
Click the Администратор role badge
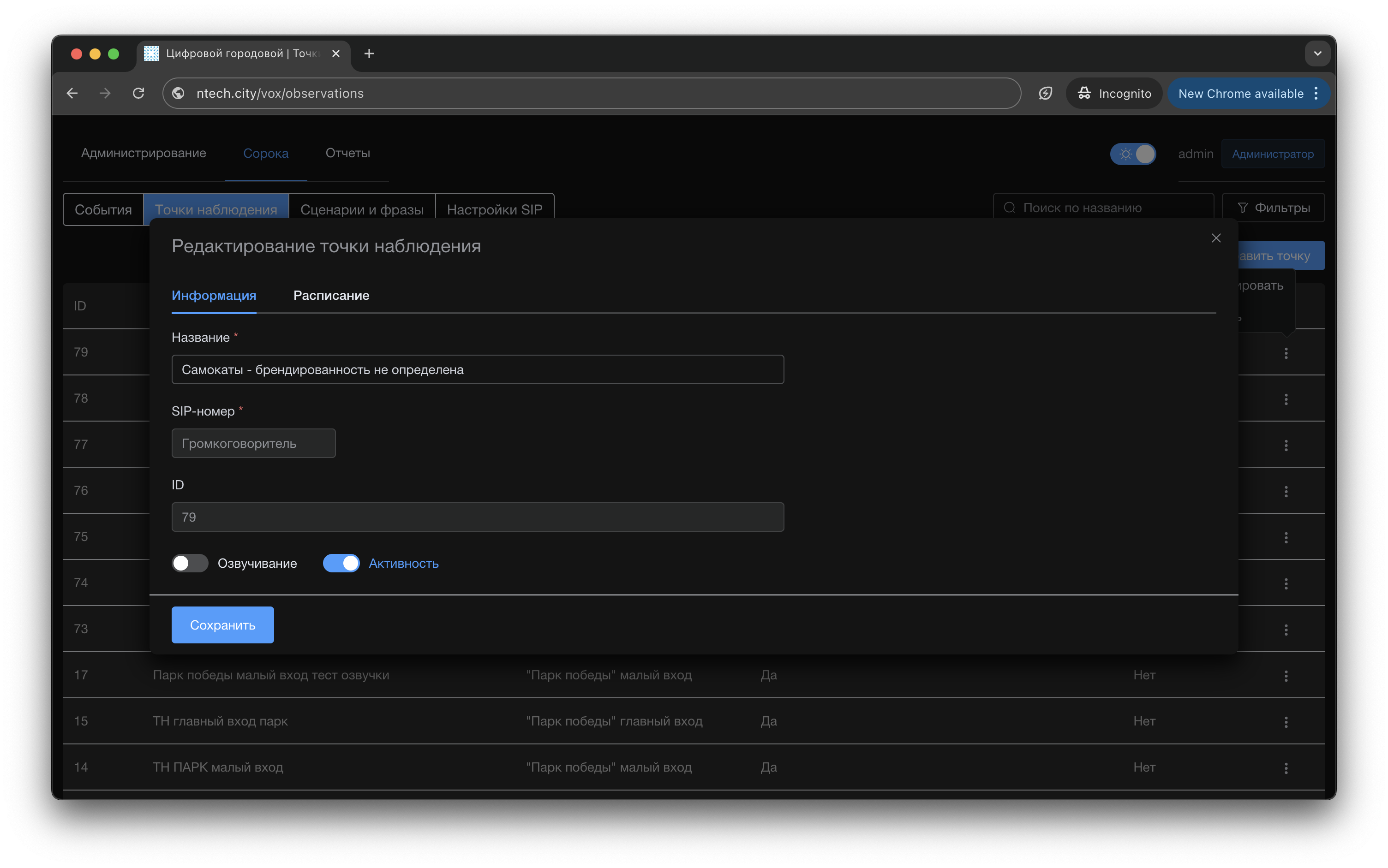1273,154
